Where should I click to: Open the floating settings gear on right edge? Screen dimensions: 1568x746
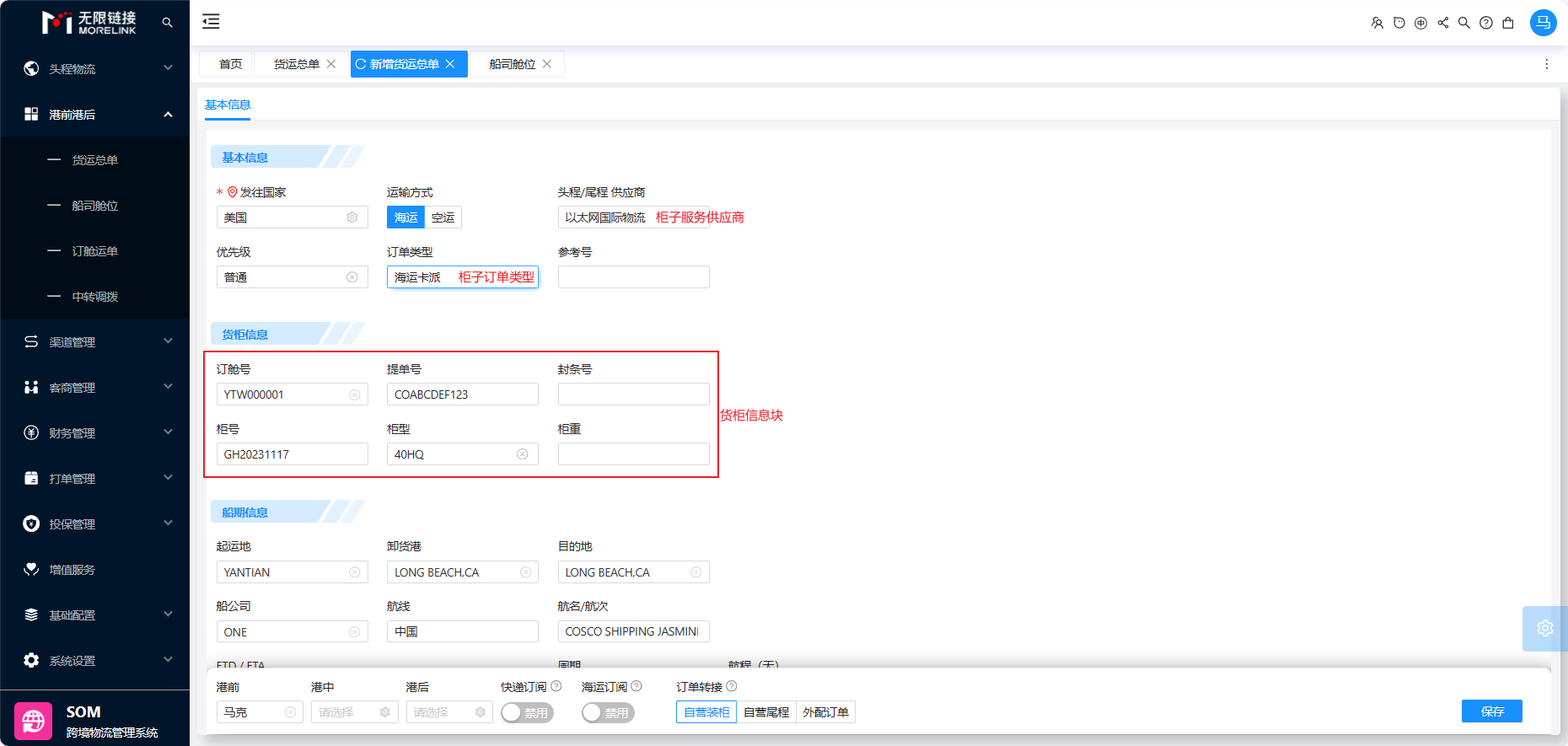[1544, 628]
